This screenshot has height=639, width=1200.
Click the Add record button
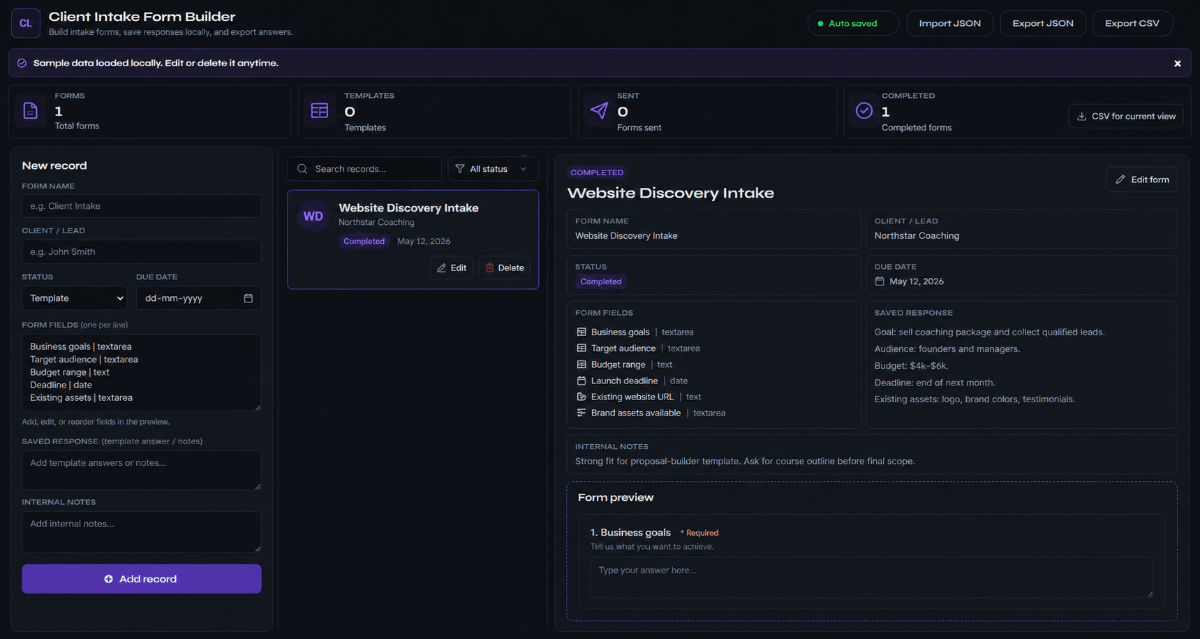142,579
